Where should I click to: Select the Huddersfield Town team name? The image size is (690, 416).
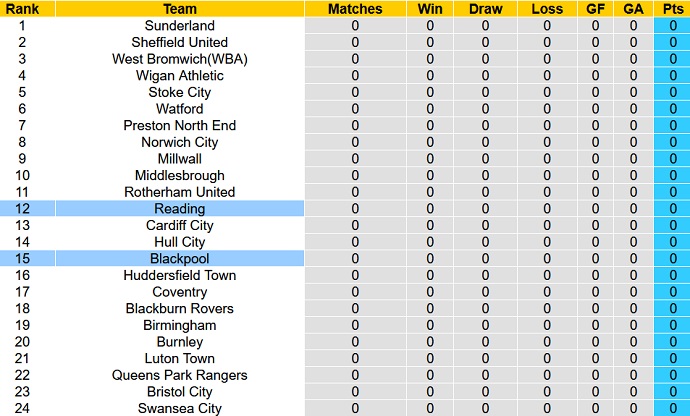point(180,275)
